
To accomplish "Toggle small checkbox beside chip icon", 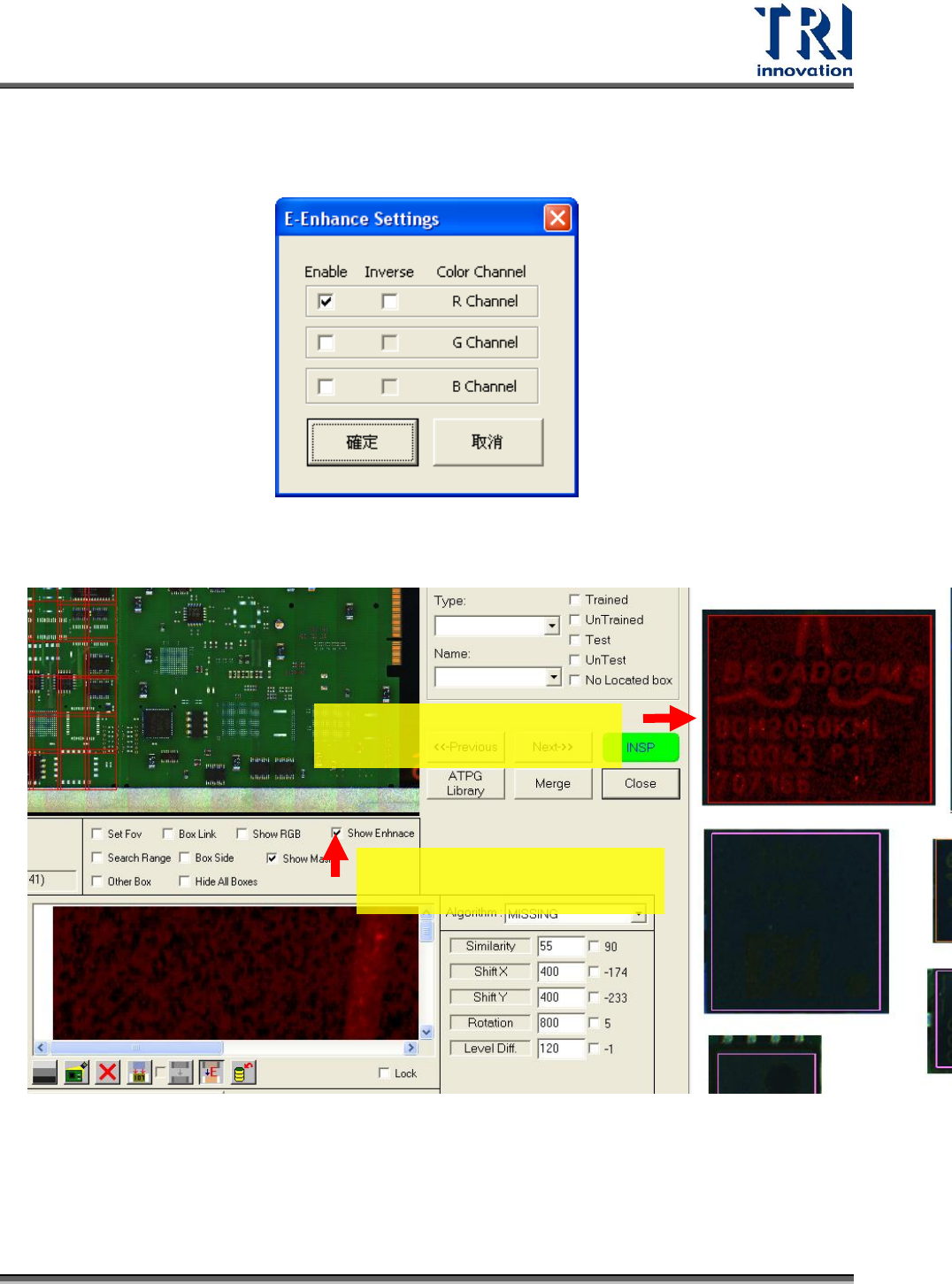I will coord(160,1073).
